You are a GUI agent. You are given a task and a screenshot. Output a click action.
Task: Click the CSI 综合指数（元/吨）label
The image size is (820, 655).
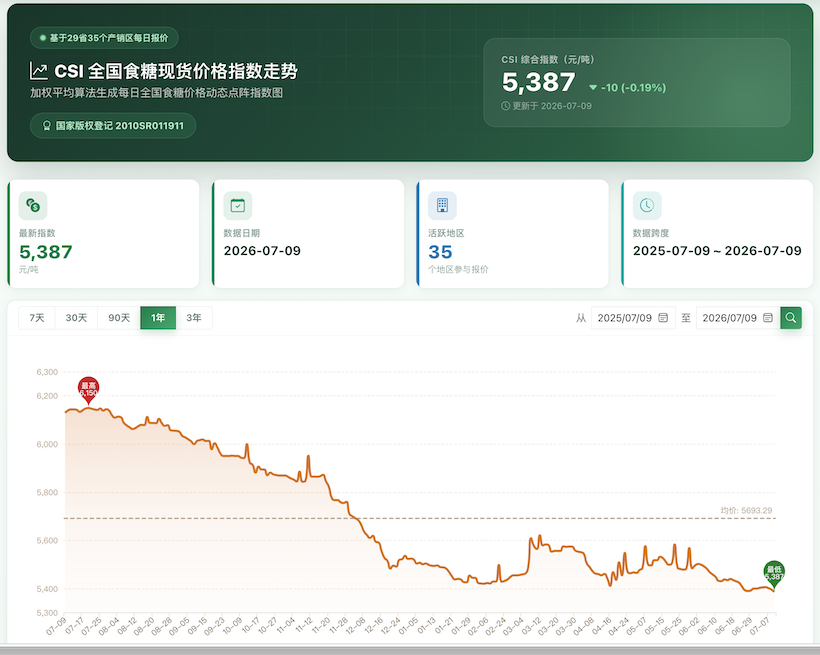(x=548, y=59)
